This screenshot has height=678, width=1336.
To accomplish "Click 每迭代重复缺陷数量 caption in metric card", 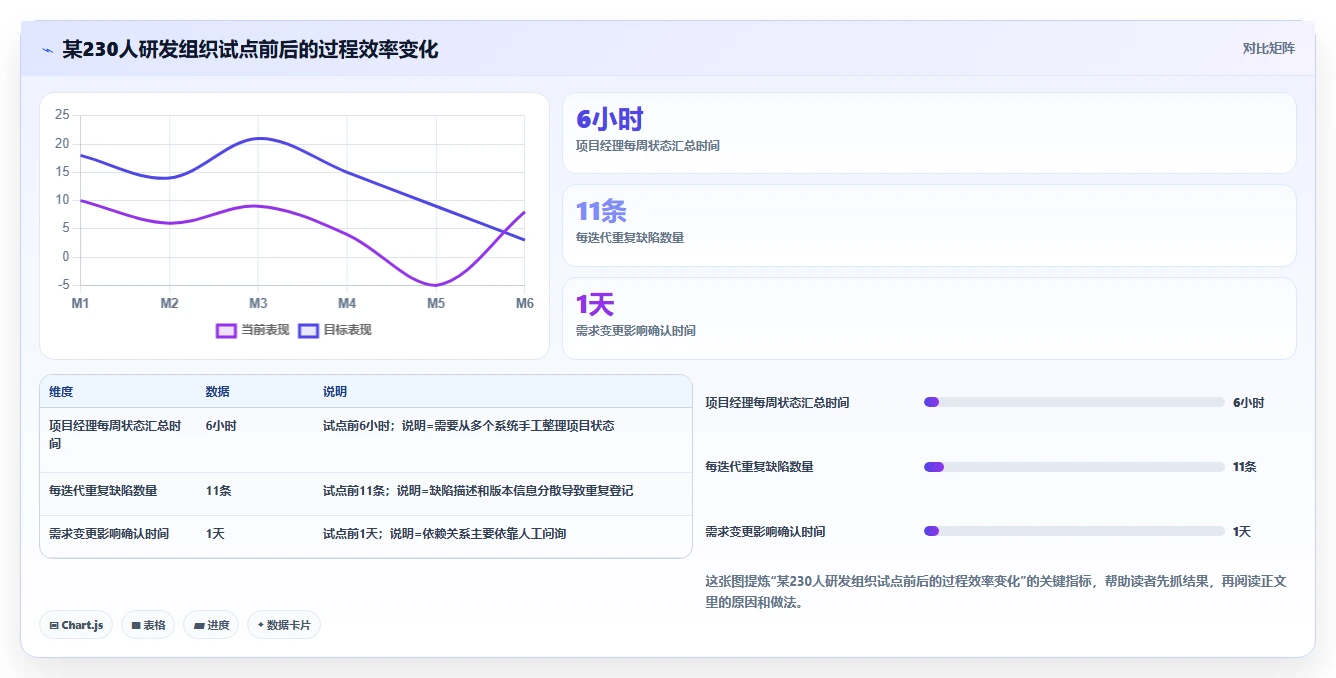I will [x=630, y=238].
